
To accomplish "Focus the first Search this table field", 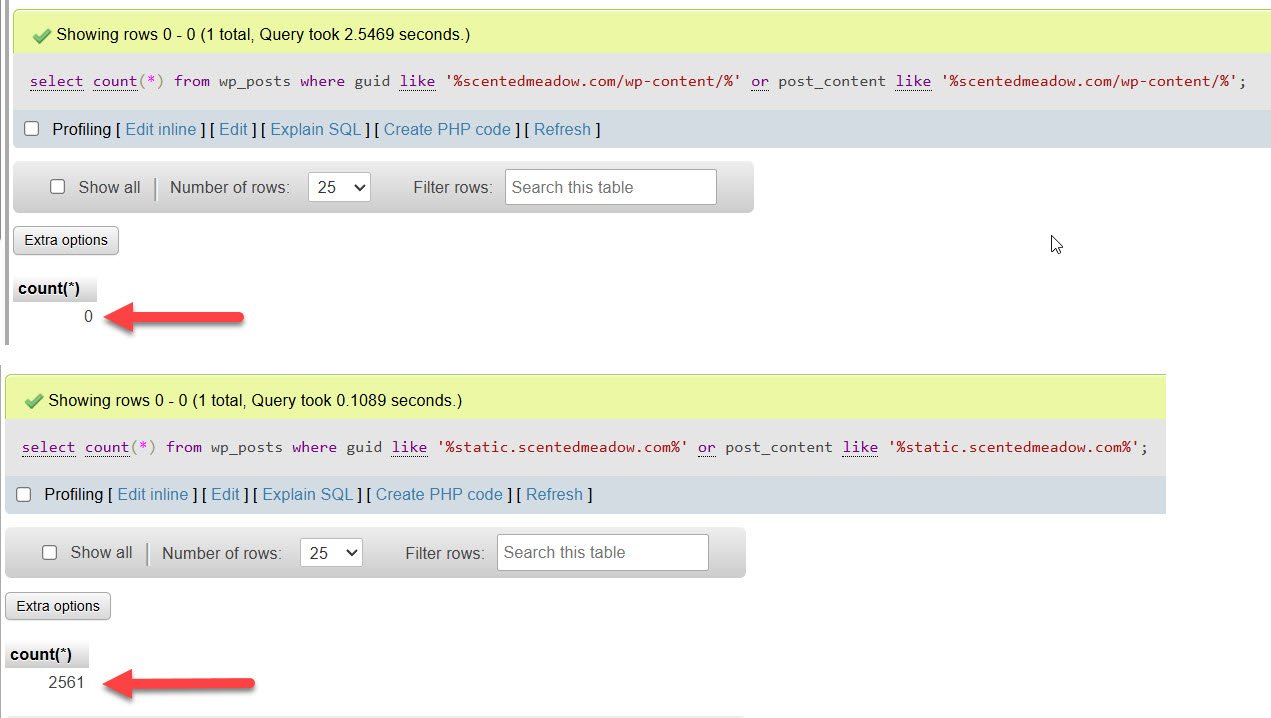I will point(611,187).
